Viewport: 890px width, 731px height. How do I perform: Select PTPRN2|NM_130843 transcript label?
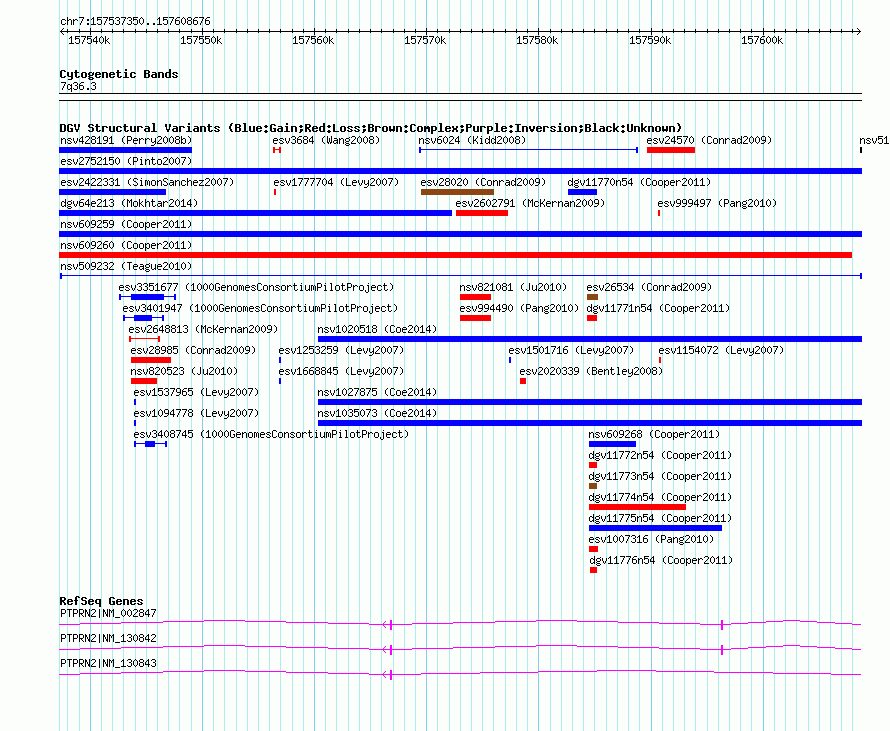(108, 663)
